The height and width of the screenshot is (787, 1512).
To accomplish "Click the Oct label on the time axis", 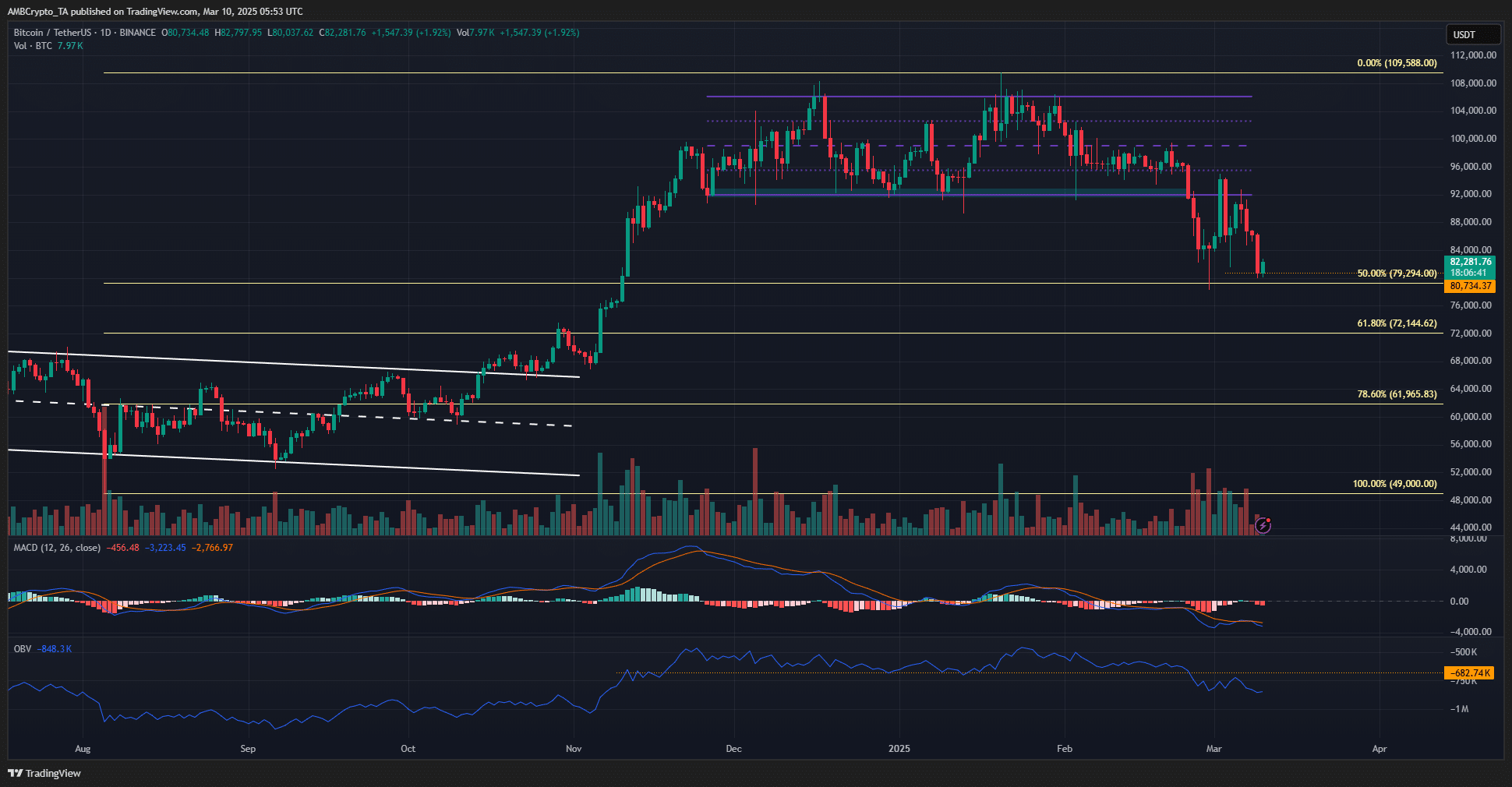I will (x=408, y=749).
